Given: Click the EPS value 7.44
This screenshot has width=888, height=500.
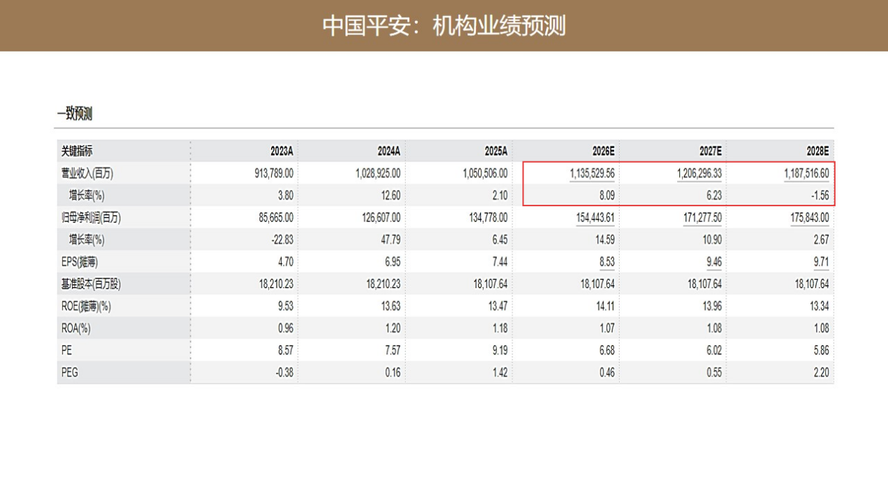Looking at the screenshot, I should 500,262.
